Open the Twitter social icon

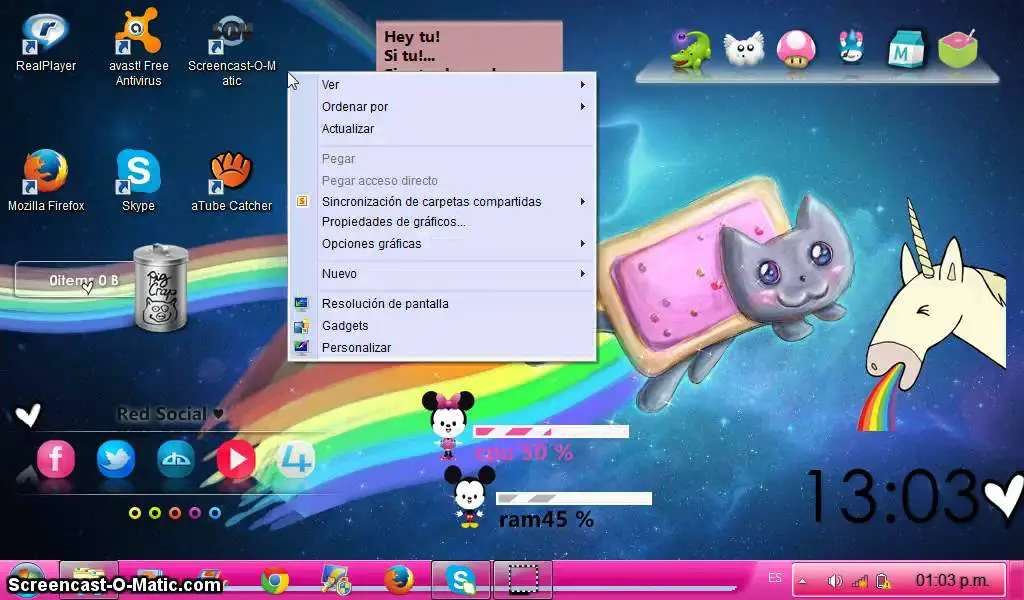(116, 459)
